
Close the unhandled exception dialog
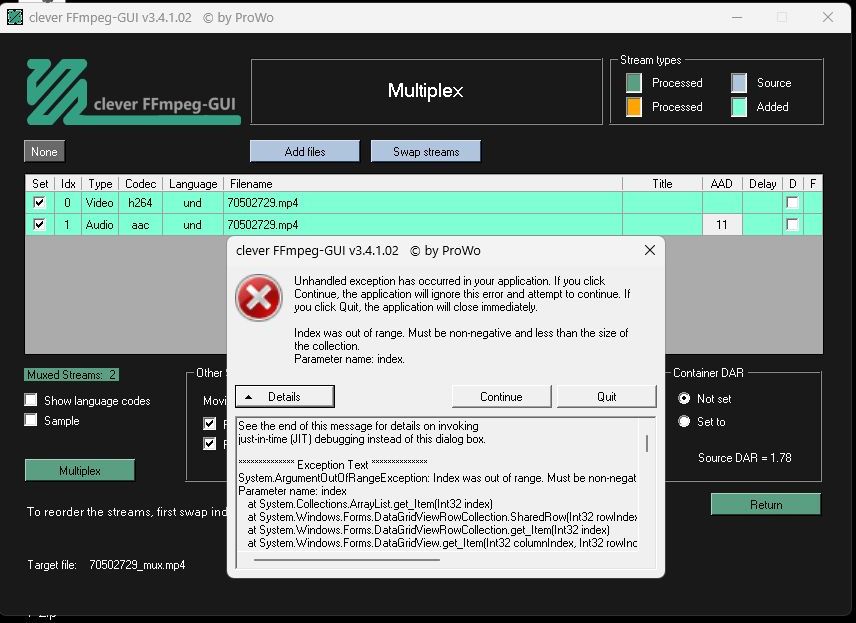650,250
